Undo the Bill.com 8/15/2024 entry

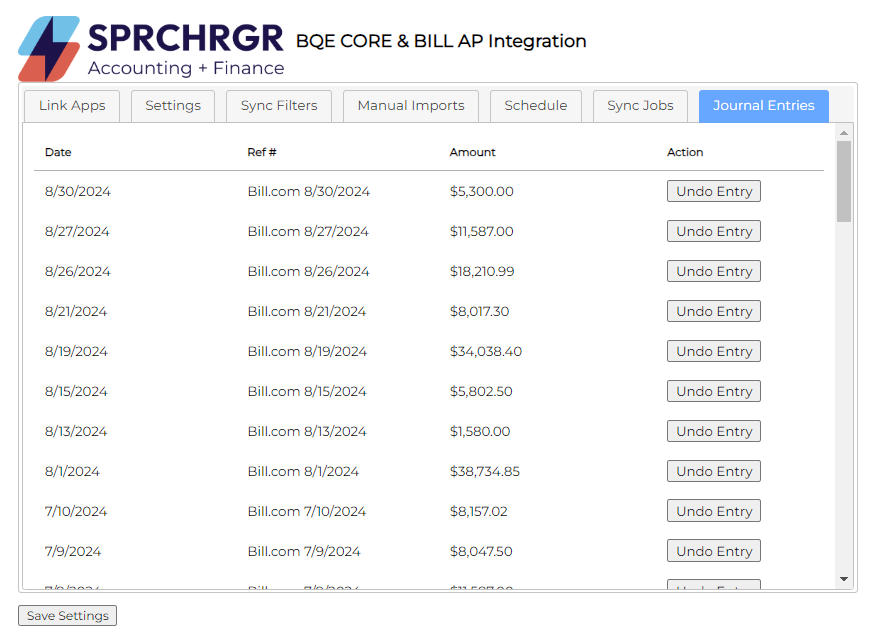[713, 391]
